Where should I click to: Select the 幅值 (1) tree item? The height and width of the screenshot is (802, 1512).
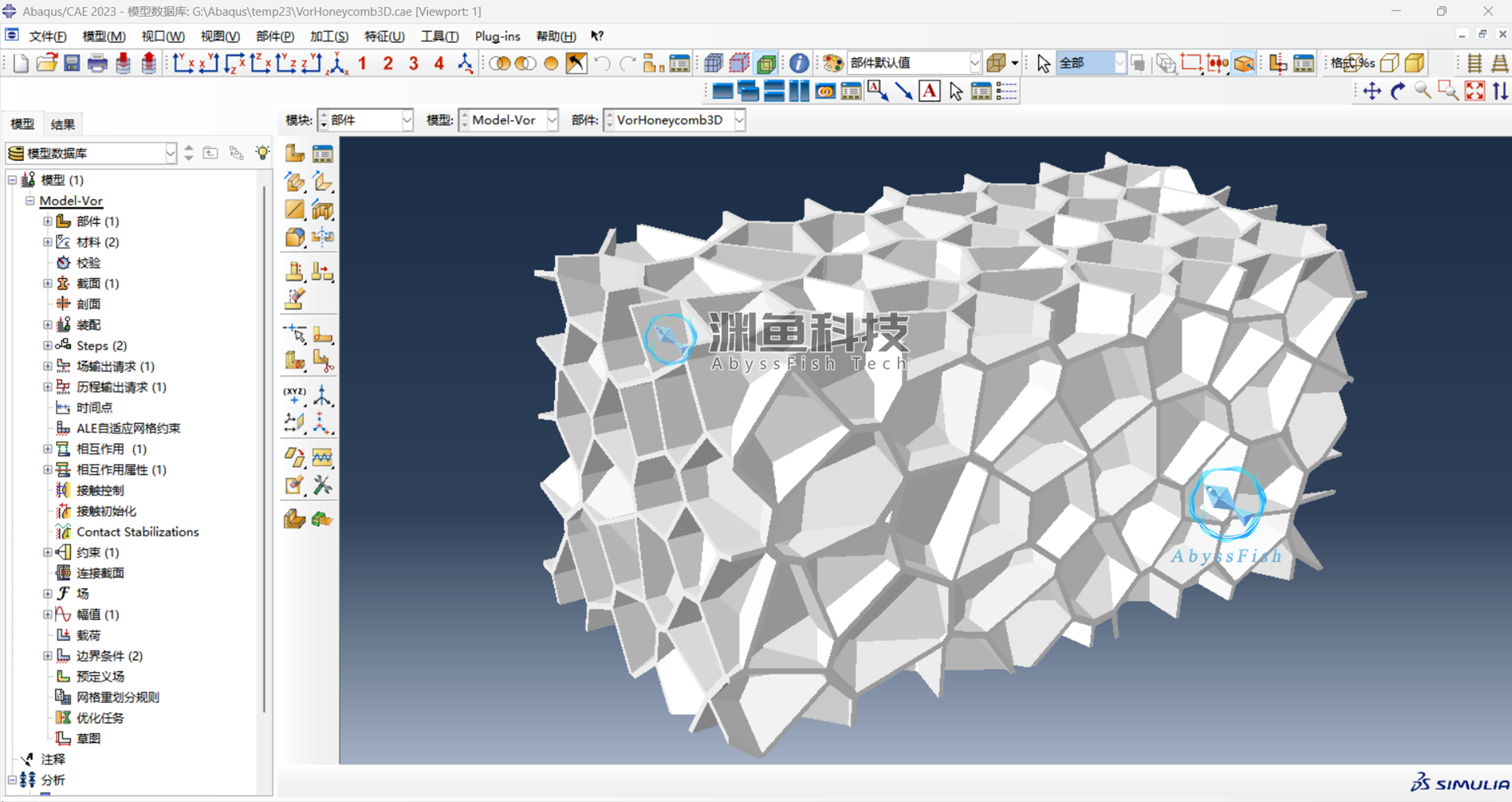98,615
